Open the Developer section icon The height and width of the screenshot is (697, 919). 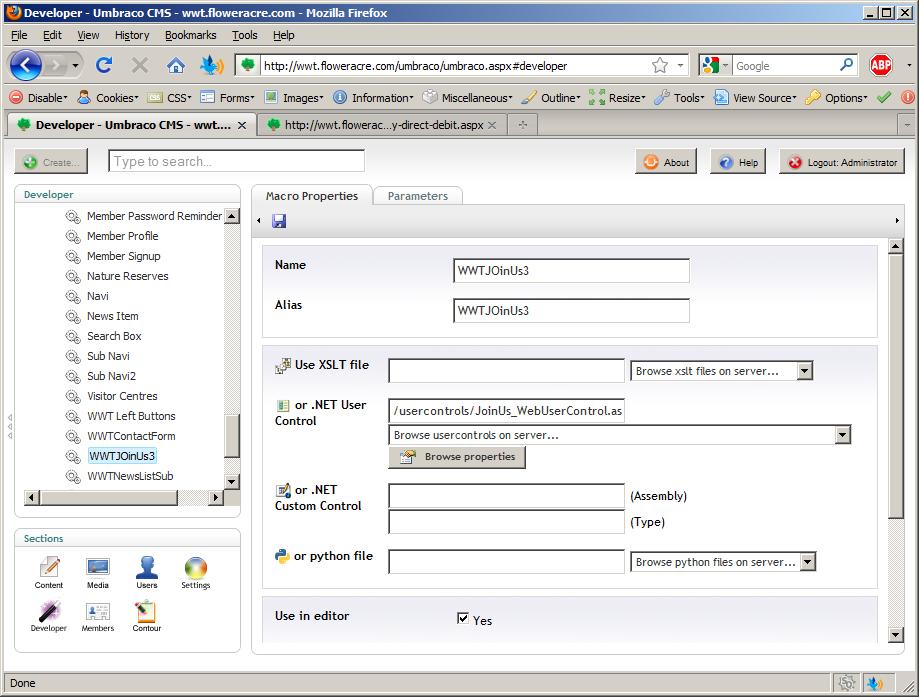(49, 616)
